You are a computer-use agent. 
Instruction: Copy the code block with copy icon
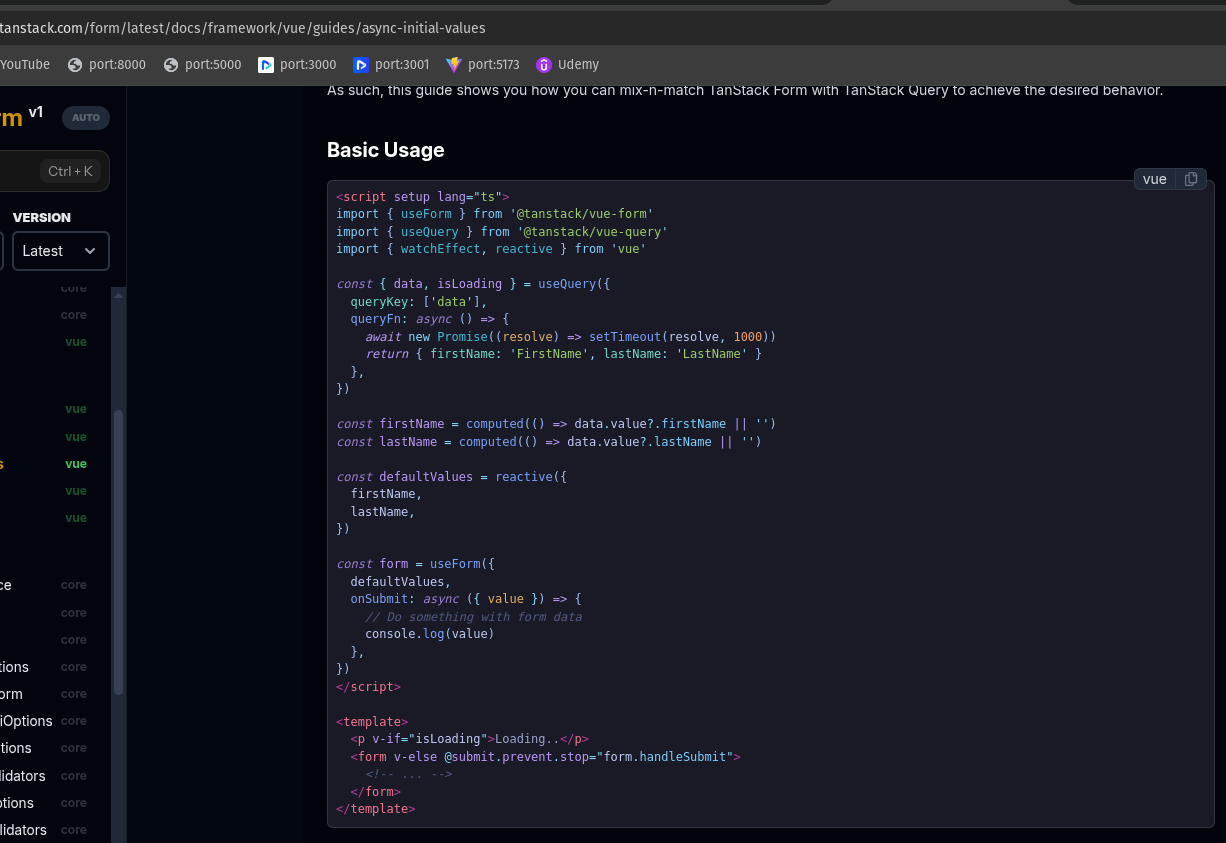1191,179
